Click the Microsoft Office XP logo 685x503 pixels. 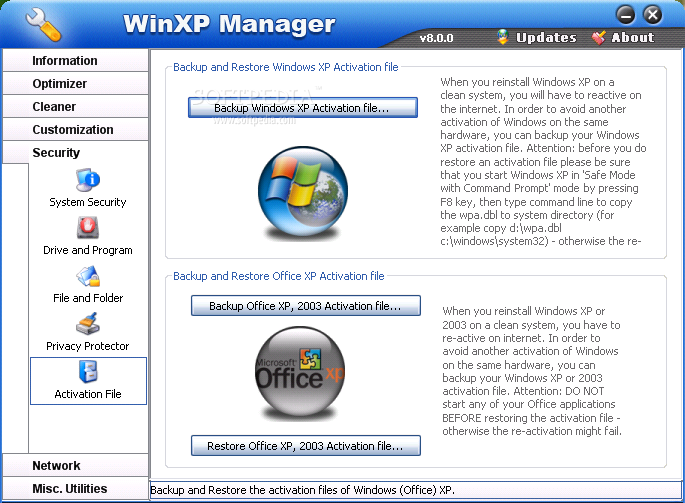coord(300,372)
